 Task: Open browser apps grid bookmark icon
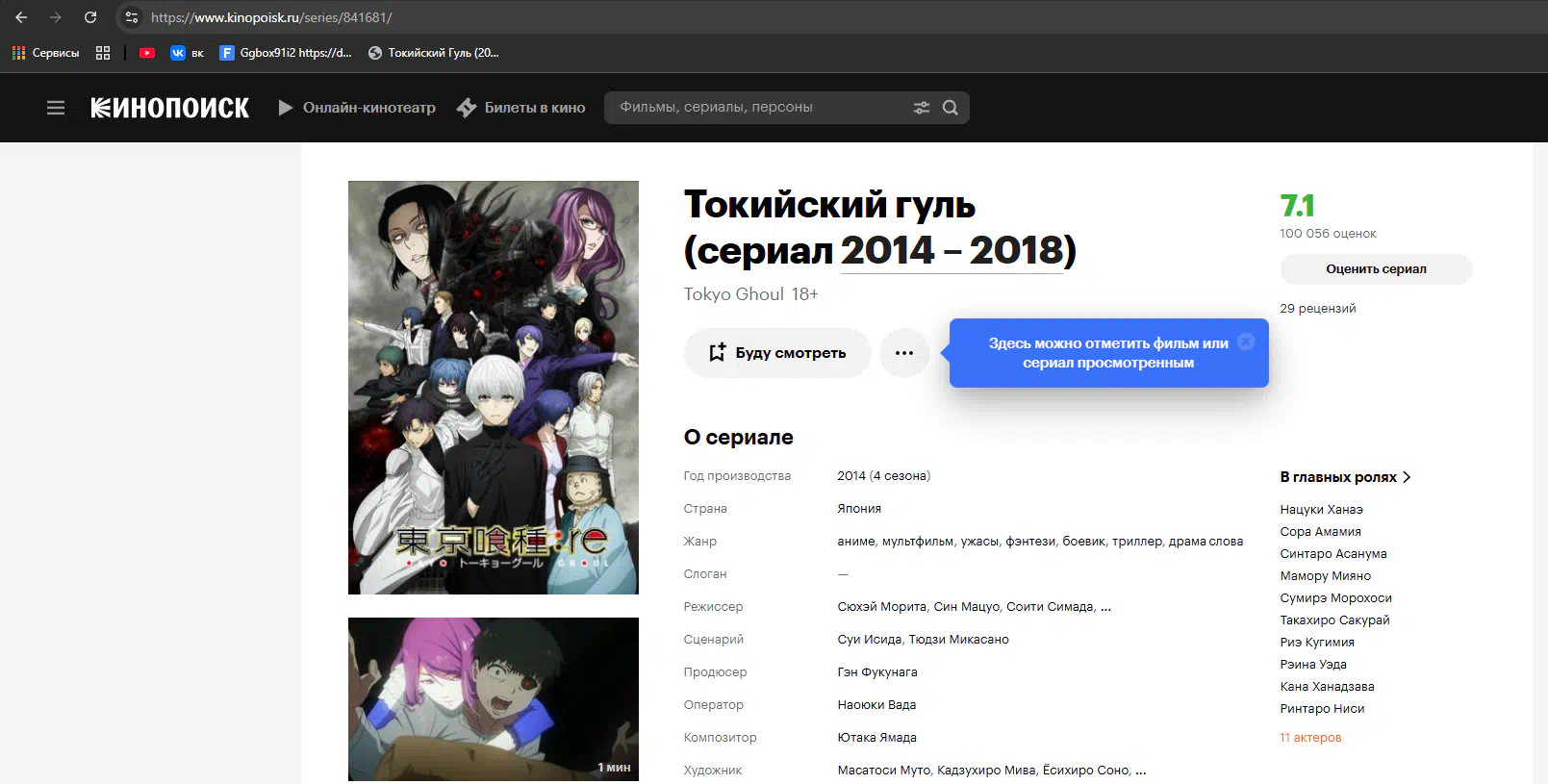103,53
